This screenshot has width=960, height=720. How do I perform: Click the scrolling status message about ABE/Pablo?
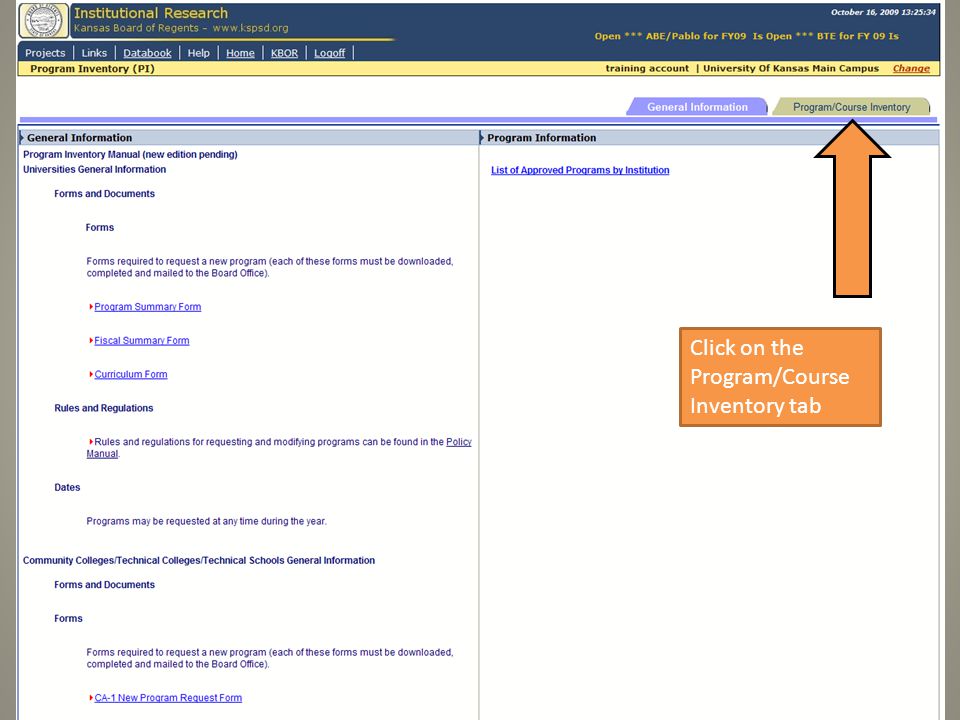[746, 36]
